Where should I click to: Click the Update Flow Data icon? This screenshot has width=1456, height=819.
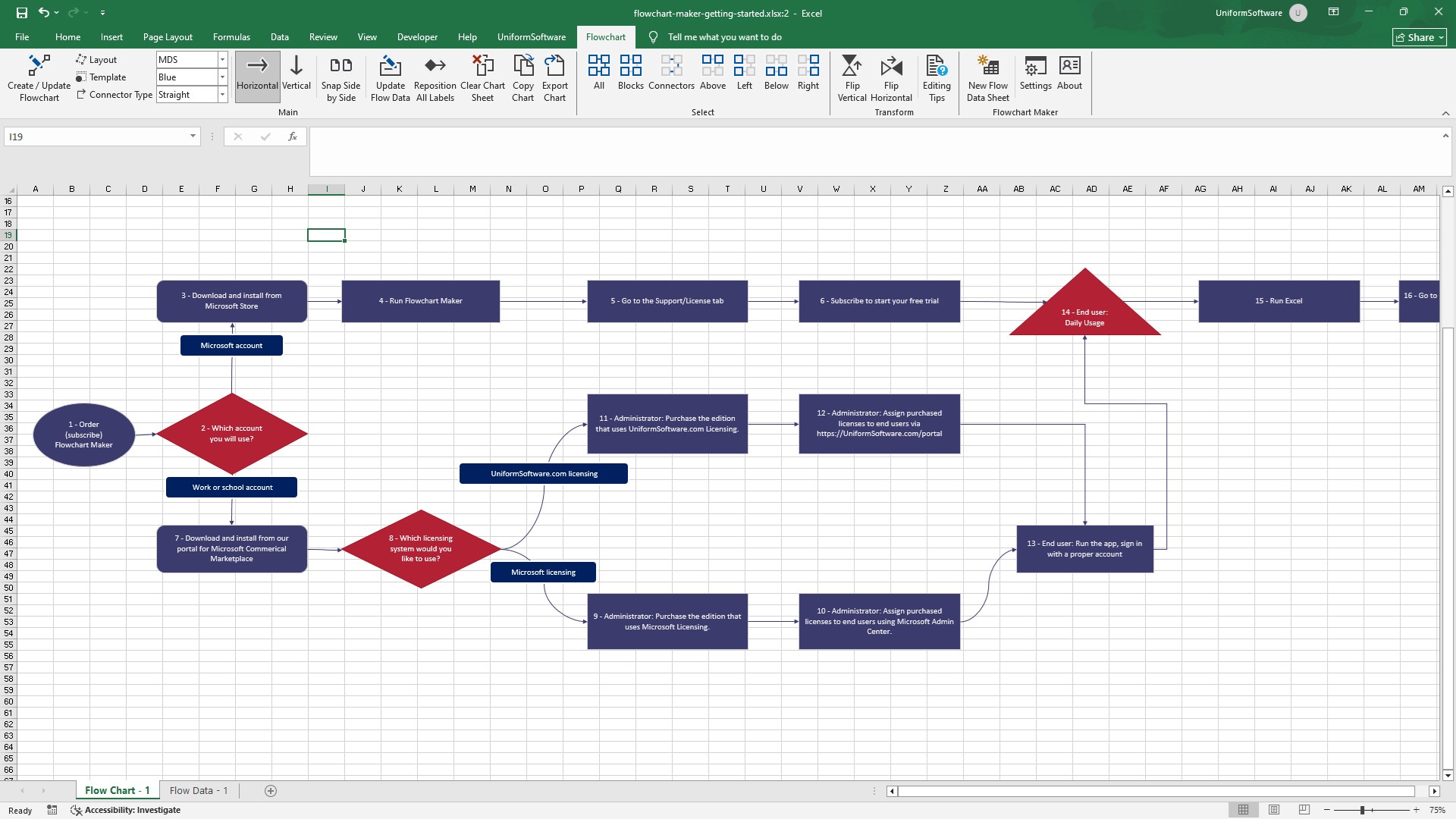[390, 66]
